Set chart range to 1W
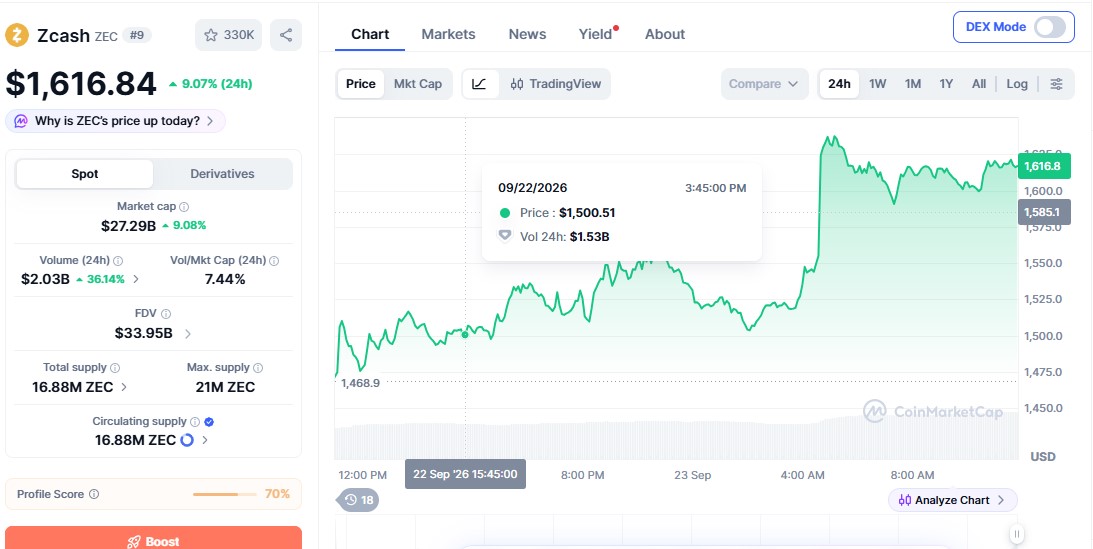 pos(878,84)
